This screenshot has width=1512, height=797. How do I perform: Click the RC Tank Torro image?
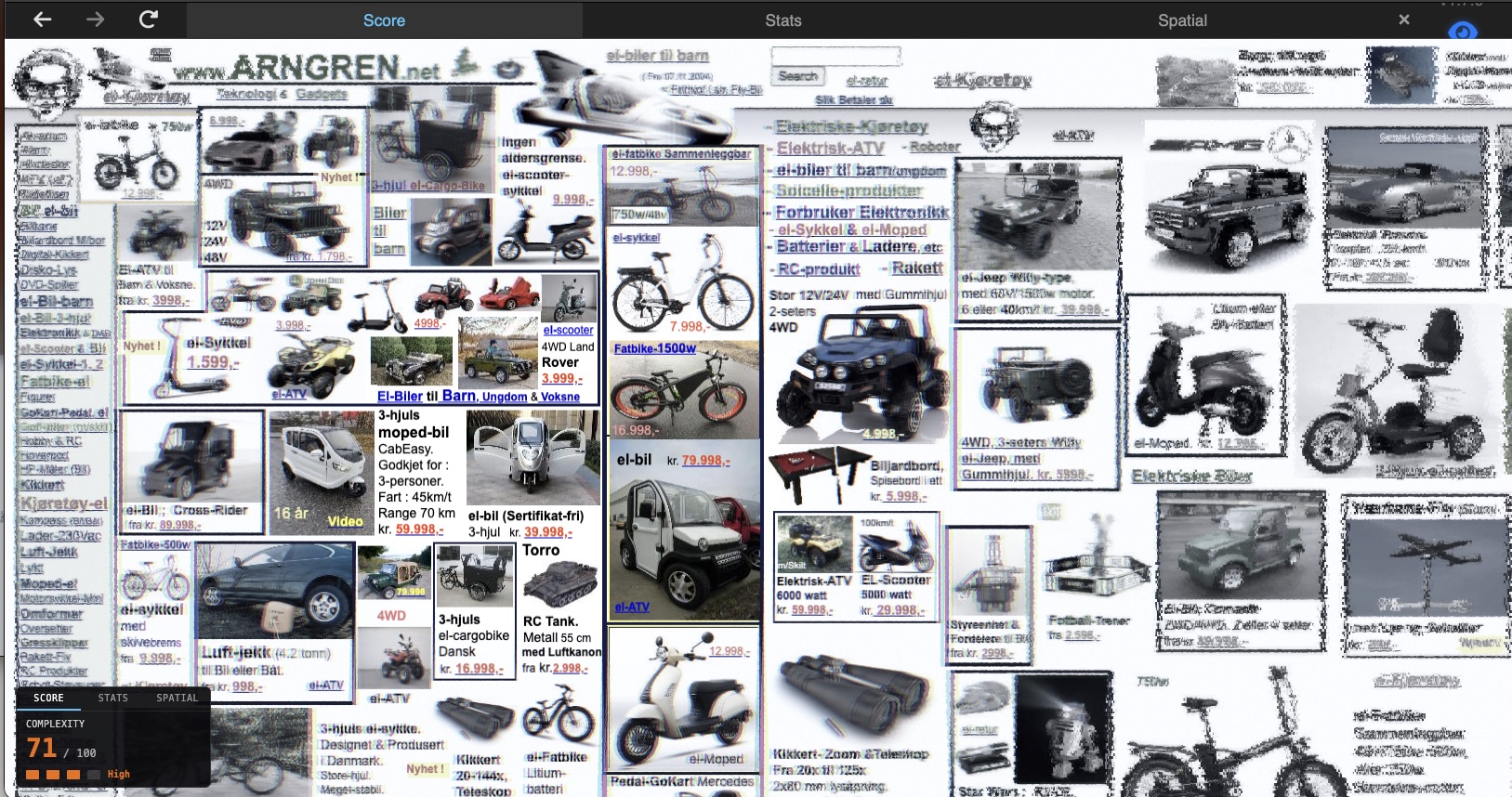coord(560,583)
